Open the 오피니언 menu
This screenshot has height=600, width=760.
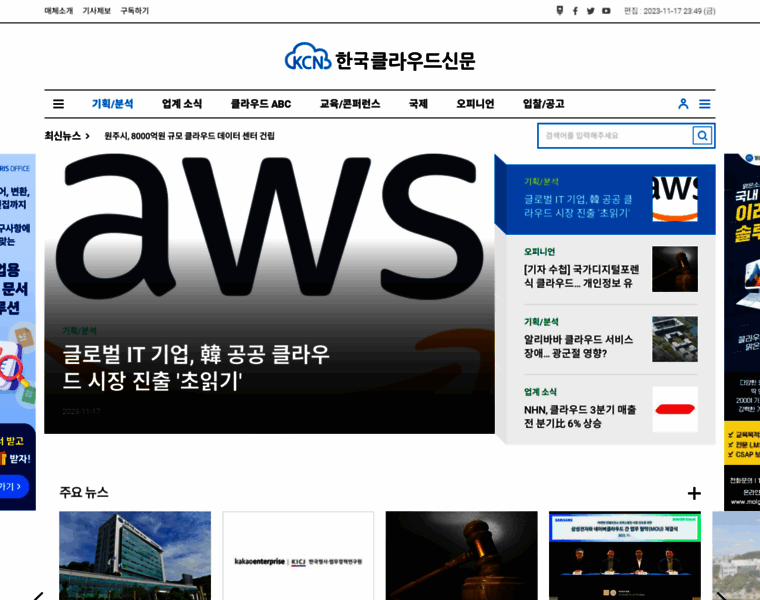(475, 104)
